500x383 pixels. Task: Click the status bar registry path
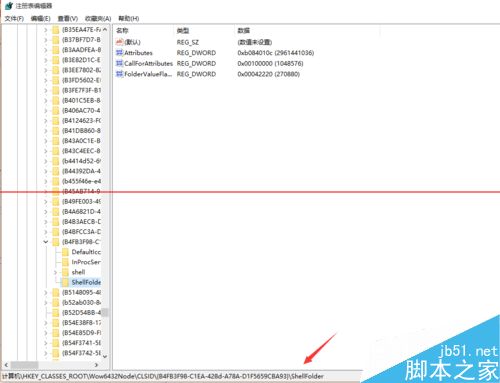(163, 376)
